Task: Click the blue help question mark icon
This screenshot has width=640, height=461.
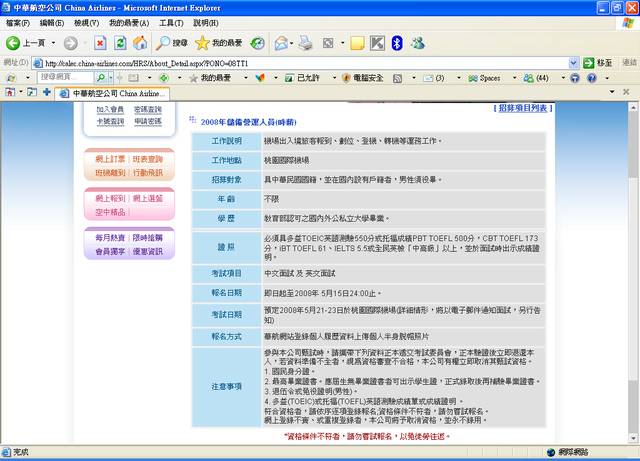Action: [592, 78]
